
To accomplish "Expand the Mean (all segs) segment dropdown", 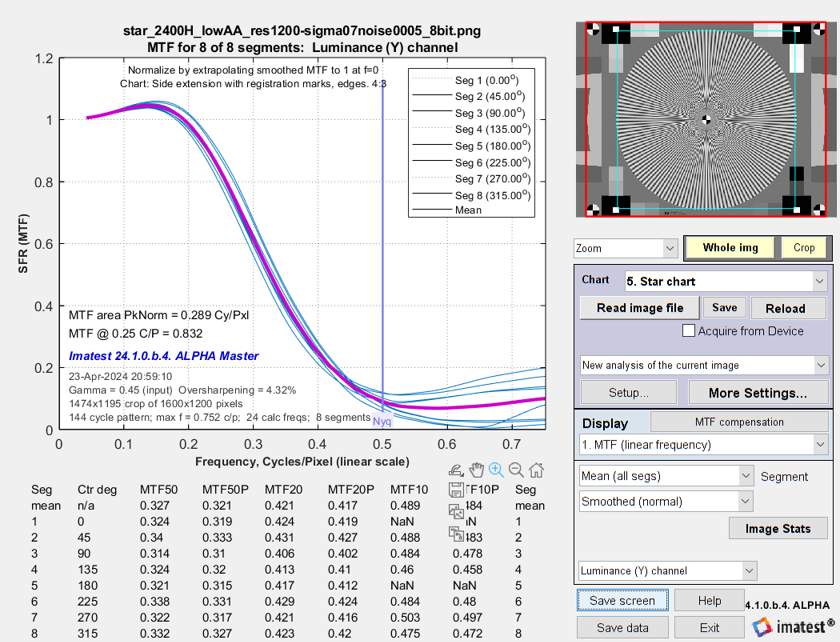I will (x=666, y=476).
